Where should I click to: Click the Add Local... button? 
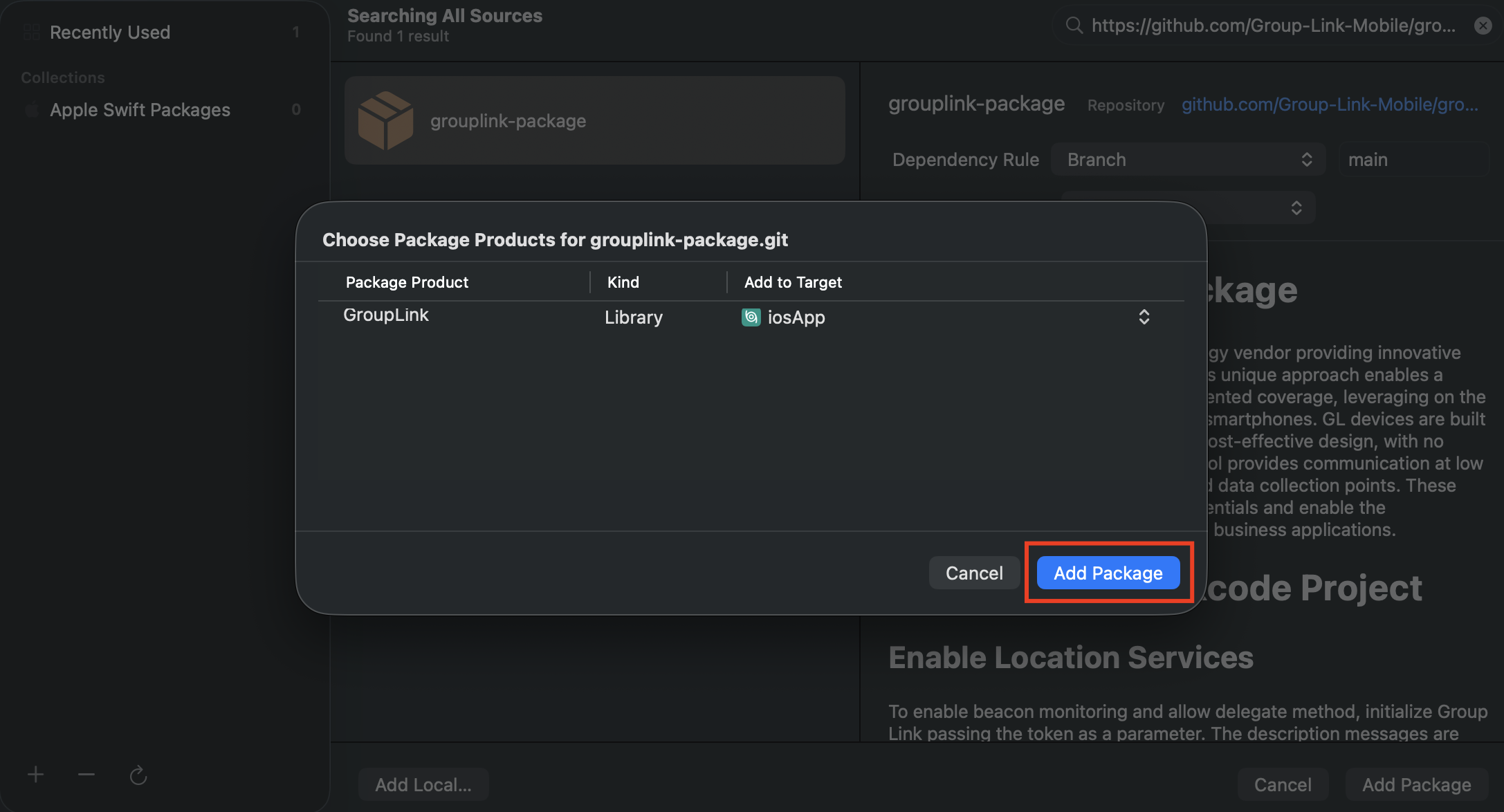click(423, 784)
